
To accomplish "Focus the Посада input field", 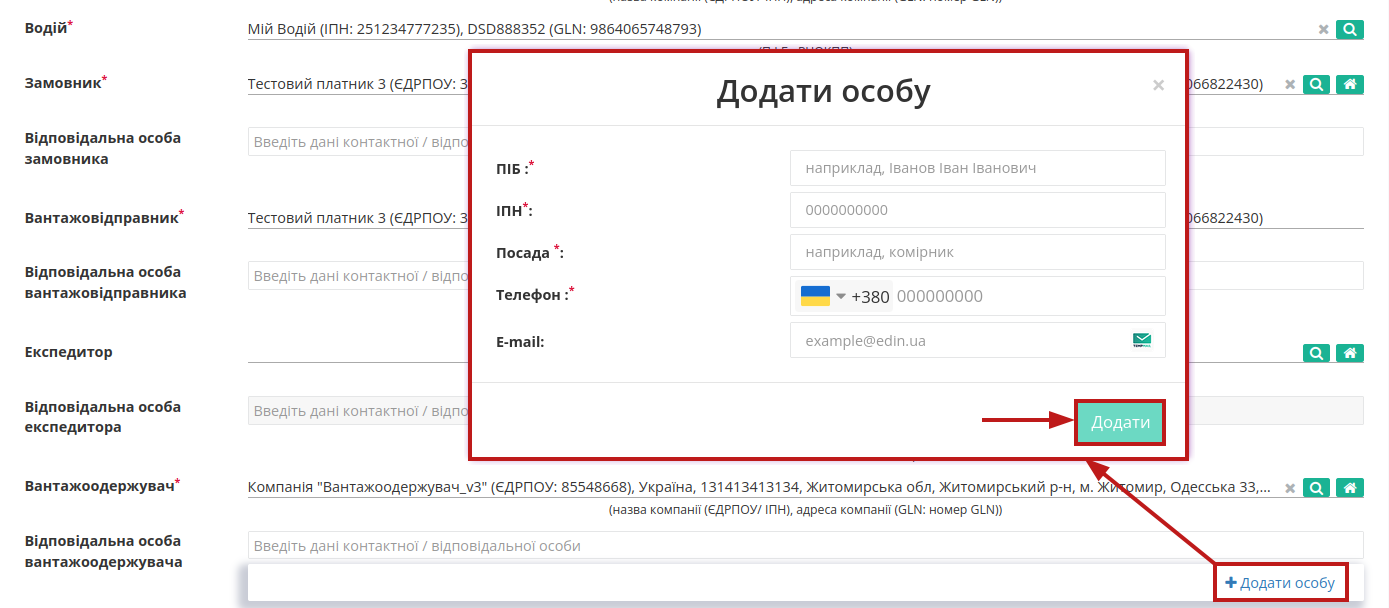I will pyautogui.click(x=978, y=252).
